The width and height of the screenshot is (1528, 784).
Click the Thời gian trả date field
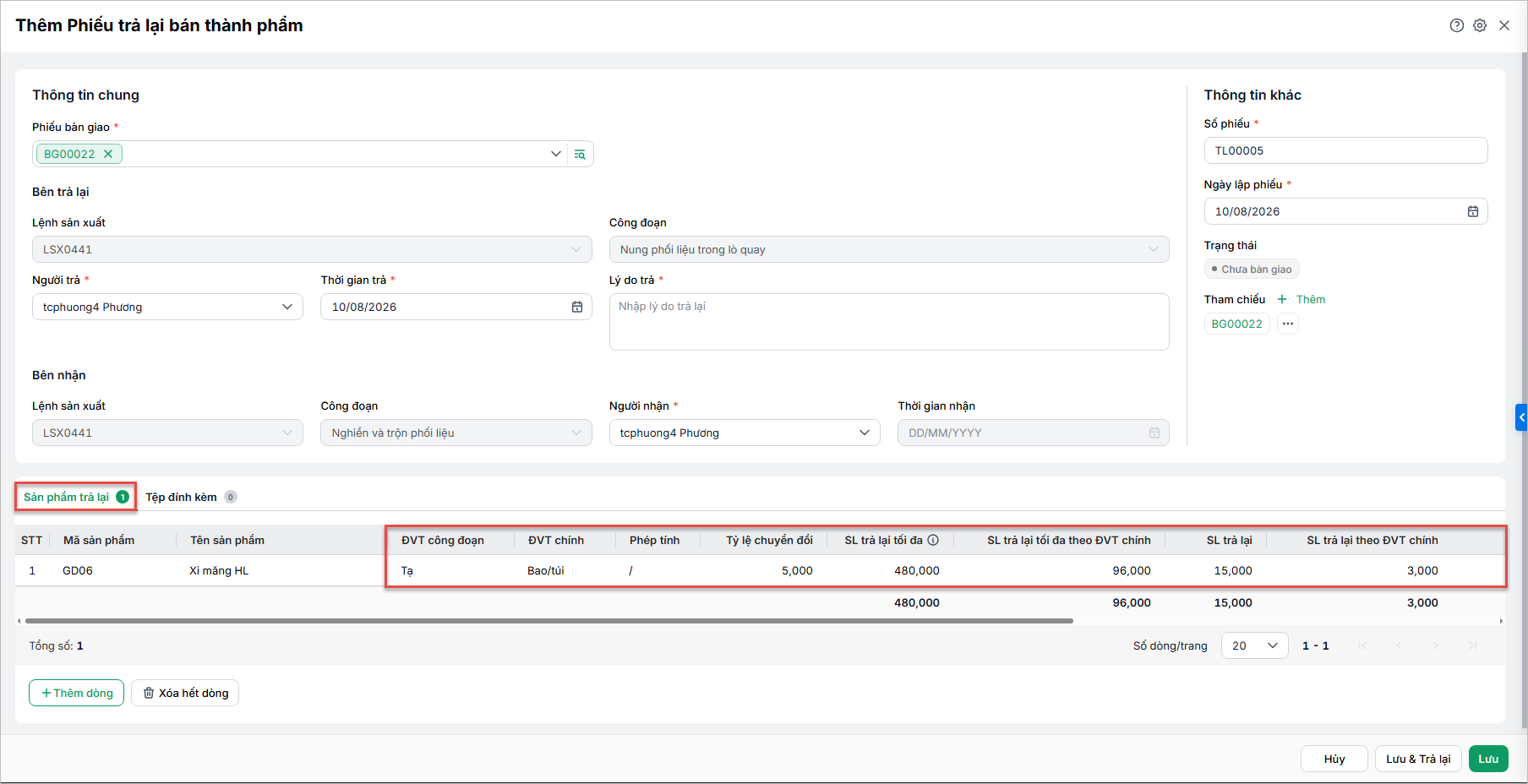pyautogui.click(x=456, y=307)
